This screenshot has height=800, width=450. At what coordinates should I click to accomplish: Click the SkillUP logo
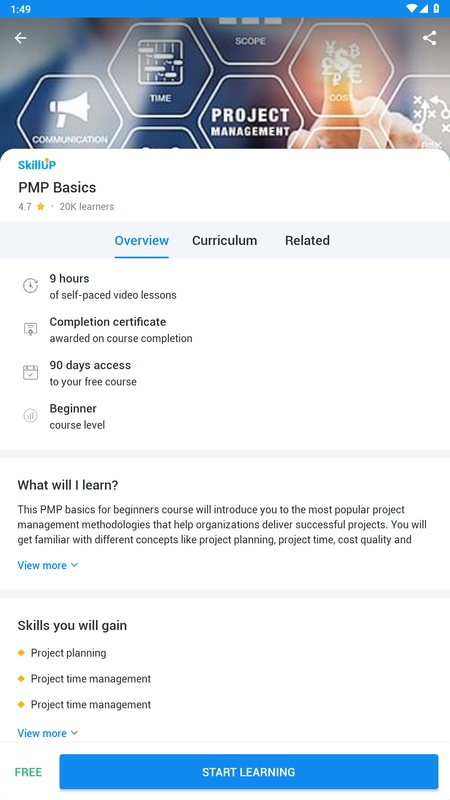click(x=37, y=164)
